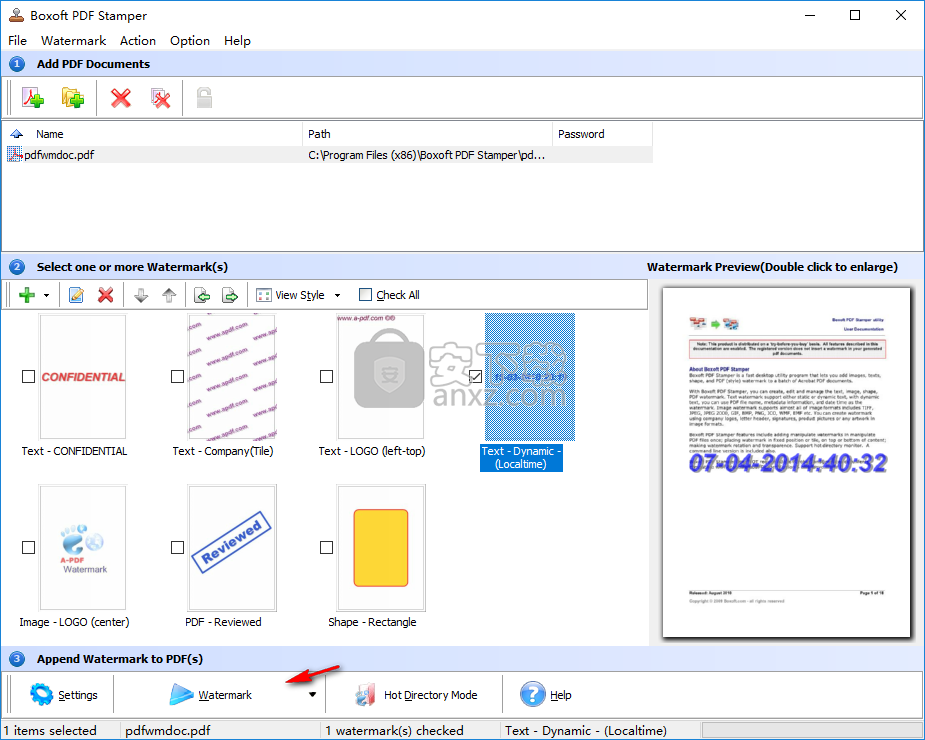Check the Text - LOGO (left-top) checkbox
925x740 pixels.
(326, 376)
